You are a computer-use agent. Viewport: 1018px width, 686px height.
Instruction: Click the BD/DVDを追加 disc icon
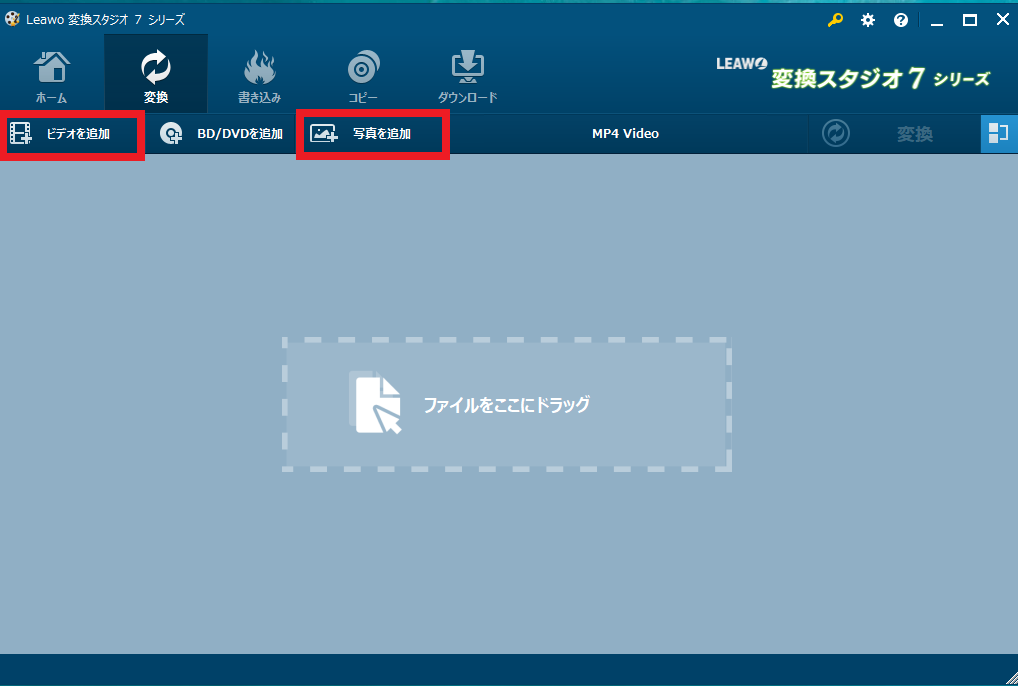[x=172, y=134]
